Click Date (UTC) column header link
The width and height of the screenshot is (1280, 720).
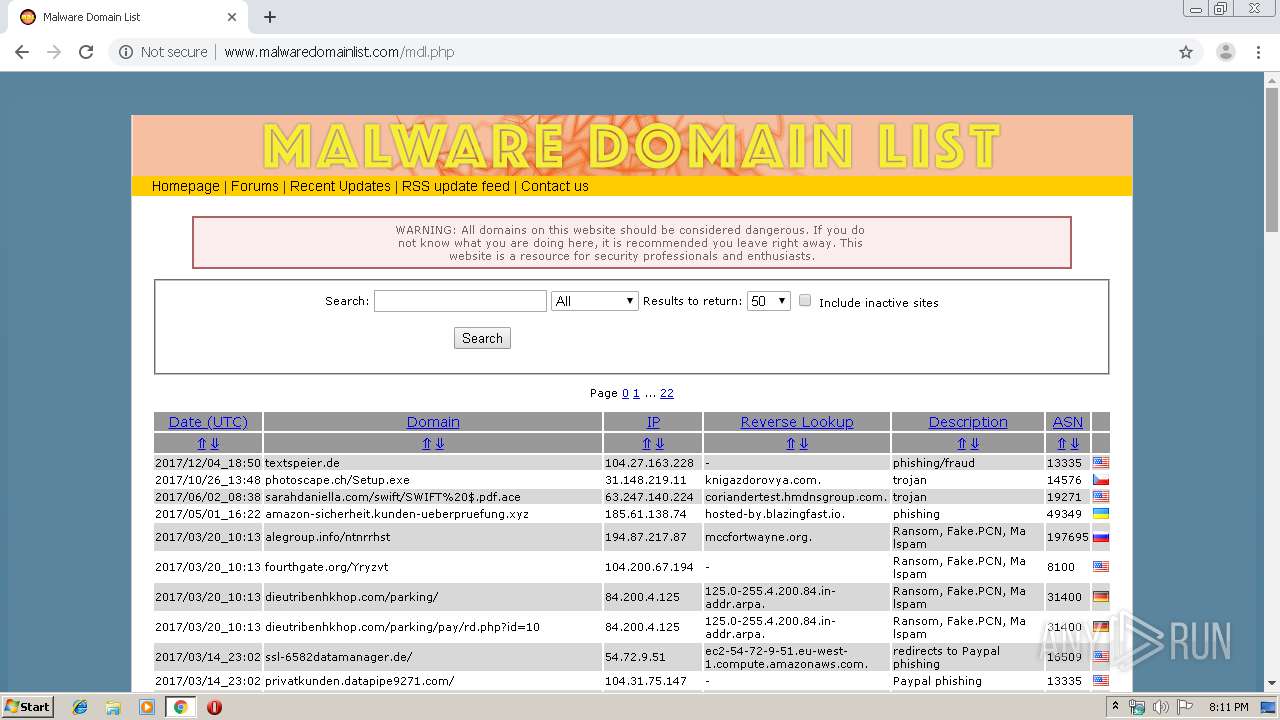208,422
